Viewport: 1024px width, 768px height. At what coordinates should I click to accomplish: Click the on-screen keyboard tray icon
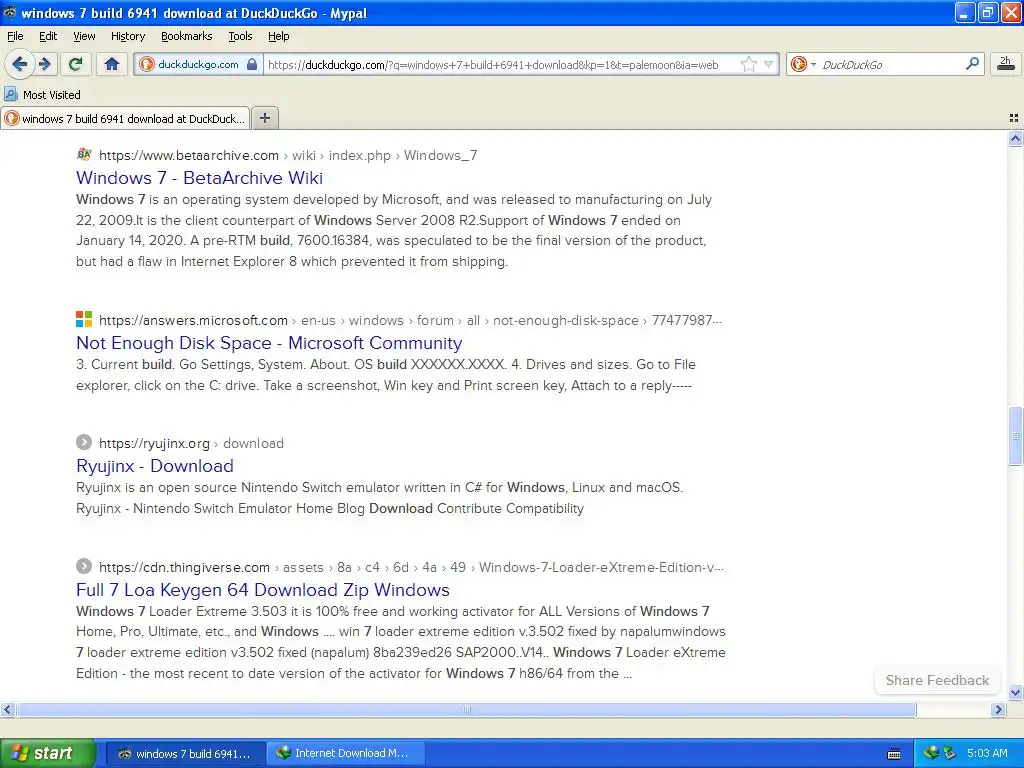(894, 754)
